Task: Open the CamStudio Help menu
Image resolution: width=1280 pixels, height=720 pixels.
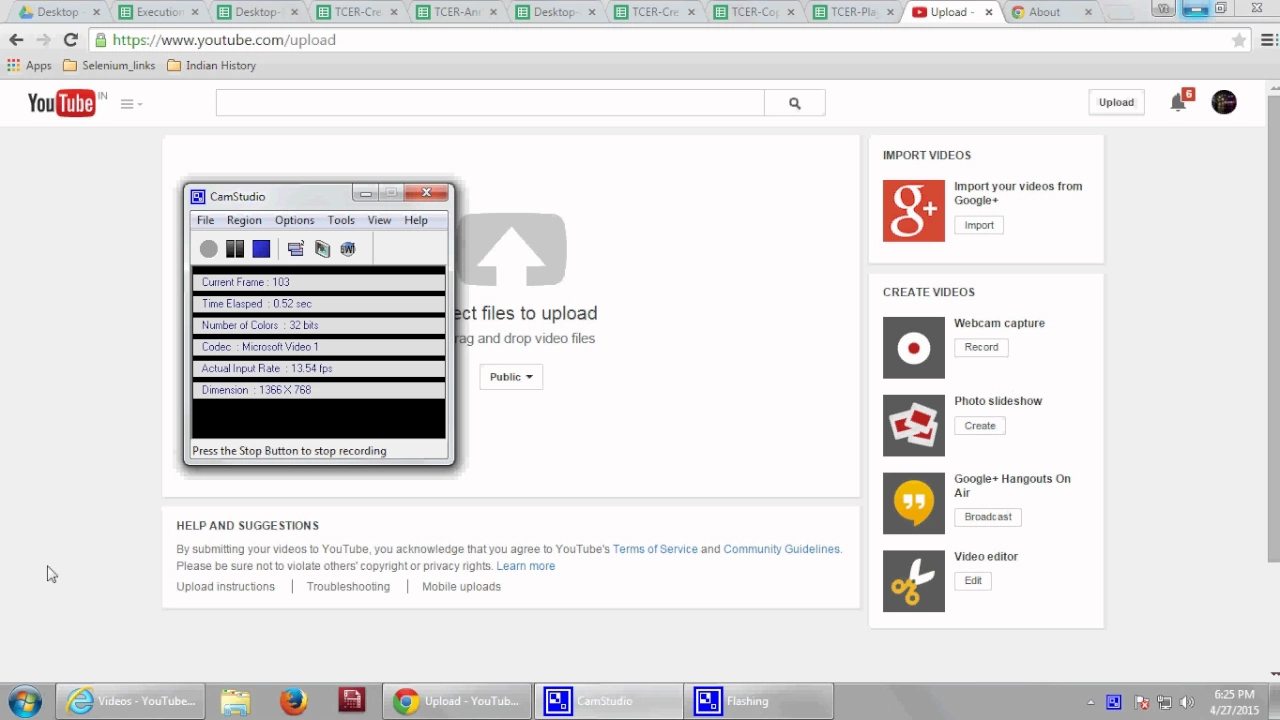Action: point(416,220)
